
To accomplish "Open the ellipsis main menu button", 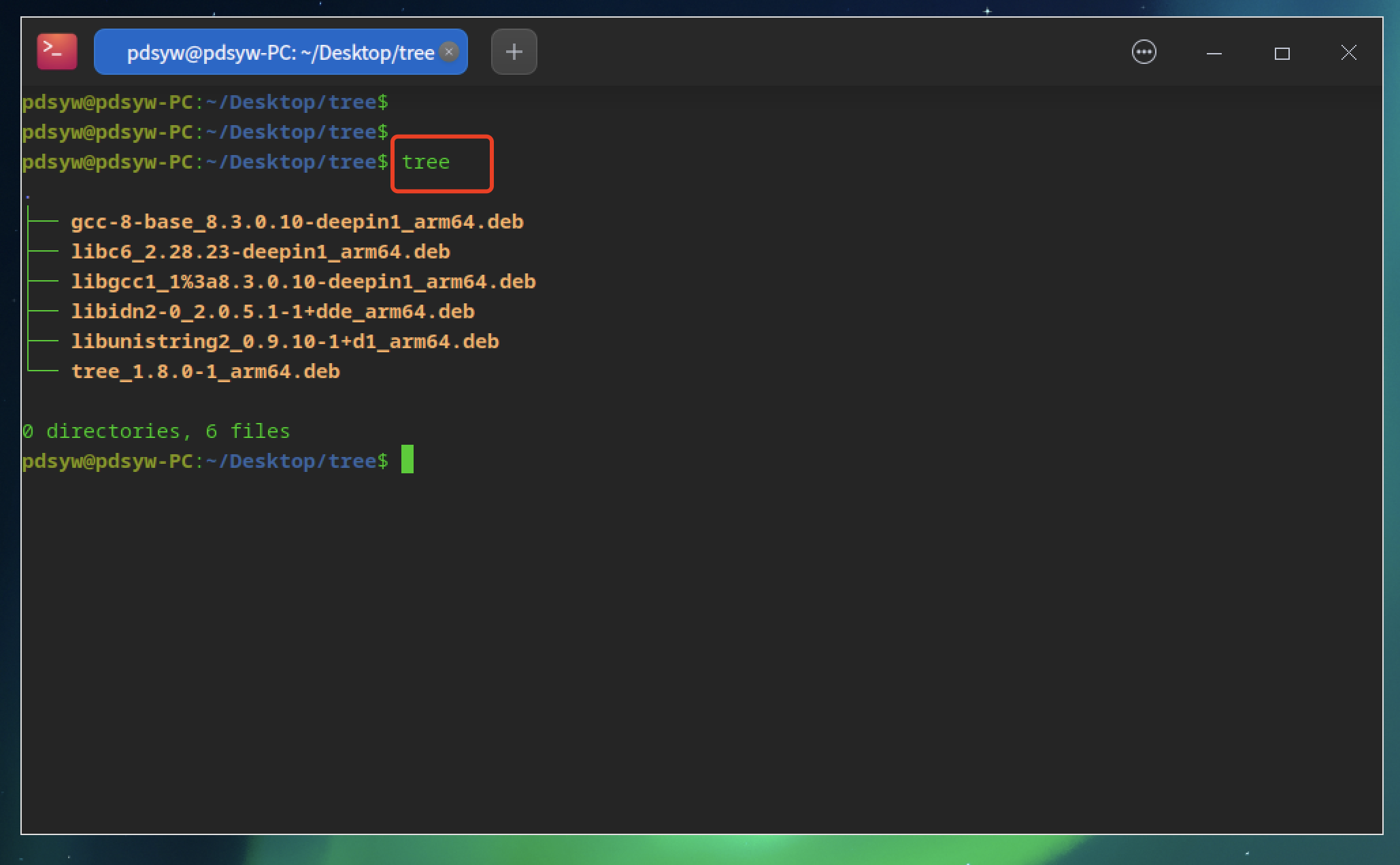I will tap(1144, 52).
